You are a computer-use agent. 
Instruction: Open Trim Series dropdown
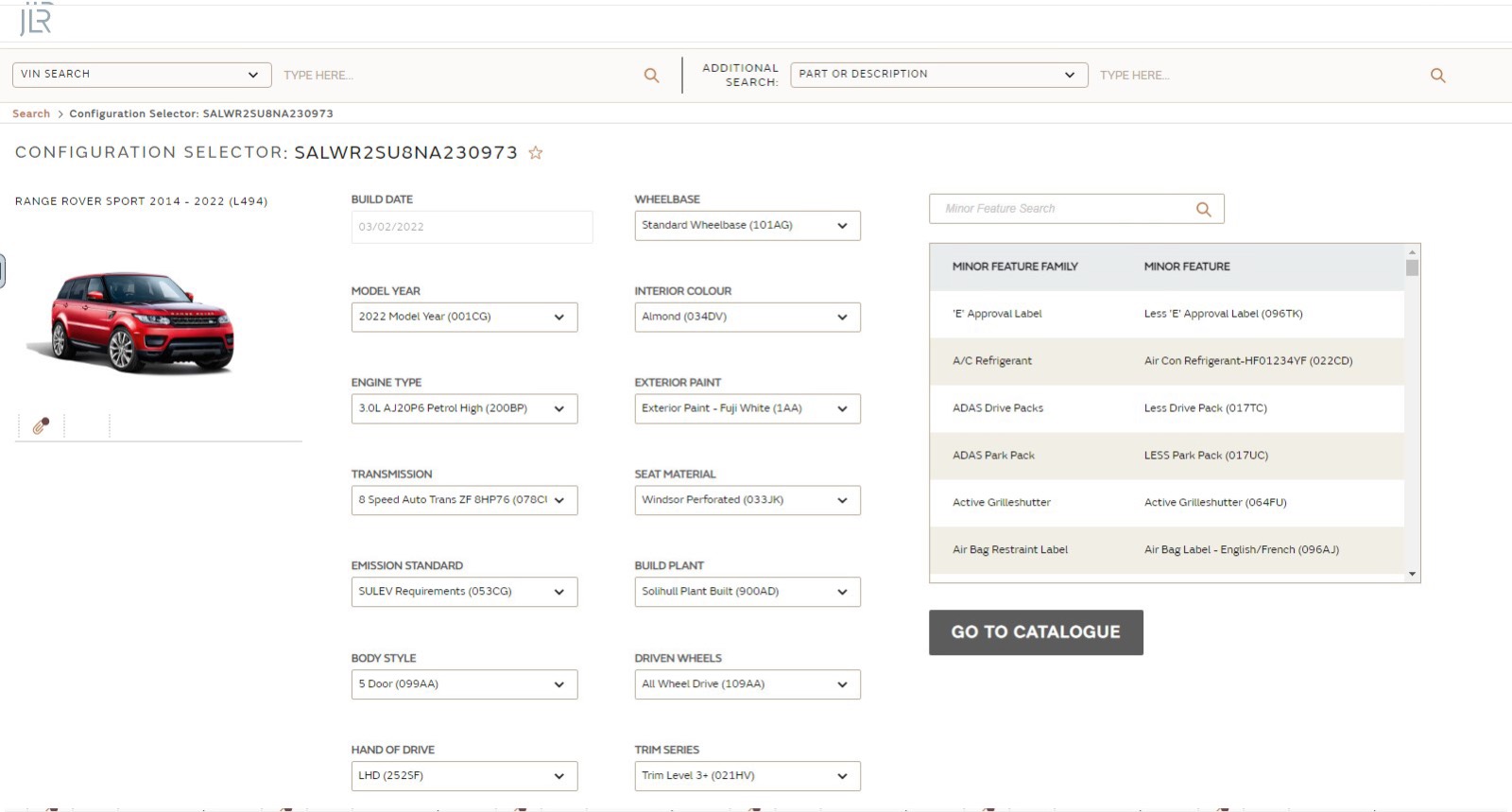(x=747, y=776)
